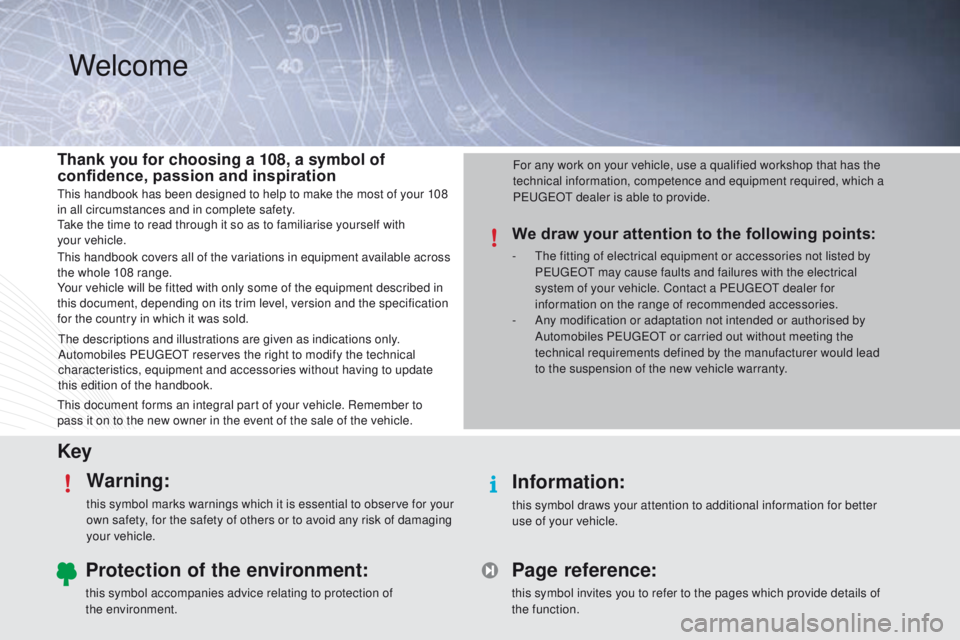Click text 'this symbol draws your attention to additional information'
Viewport: 960px width, 640px height.
(x=694, y=513)
